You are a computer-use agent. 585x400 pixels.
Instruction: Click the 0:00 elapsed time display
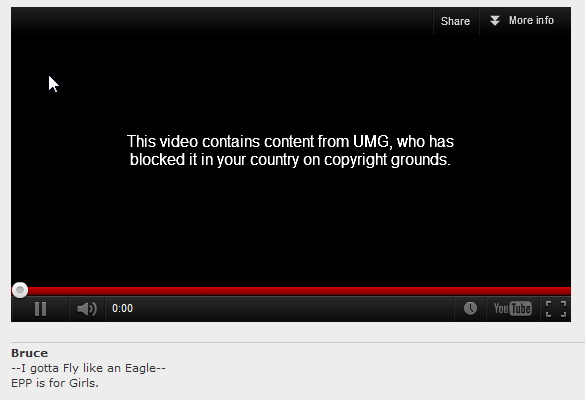tap(122, 308)
